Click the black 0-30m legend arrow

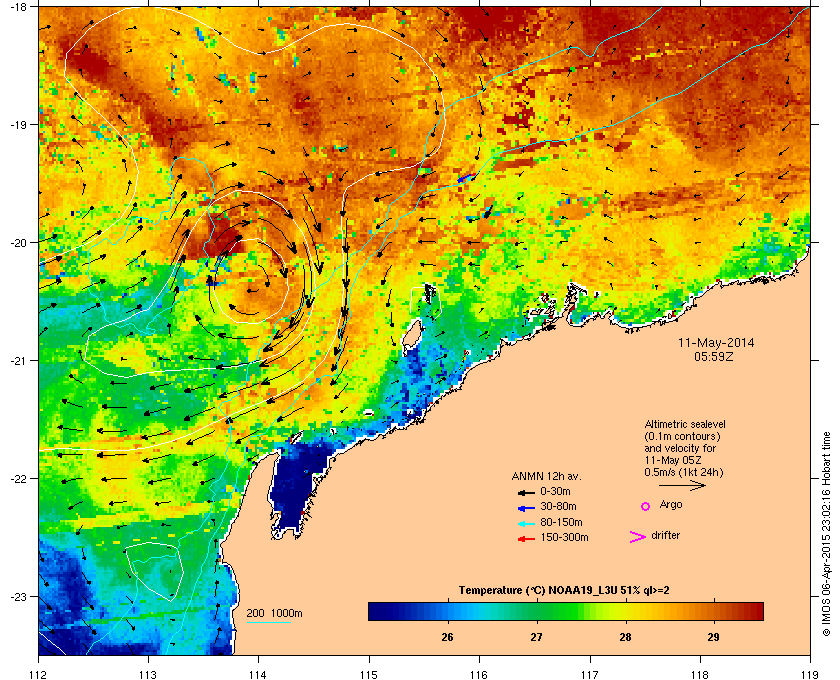(526, 492)
